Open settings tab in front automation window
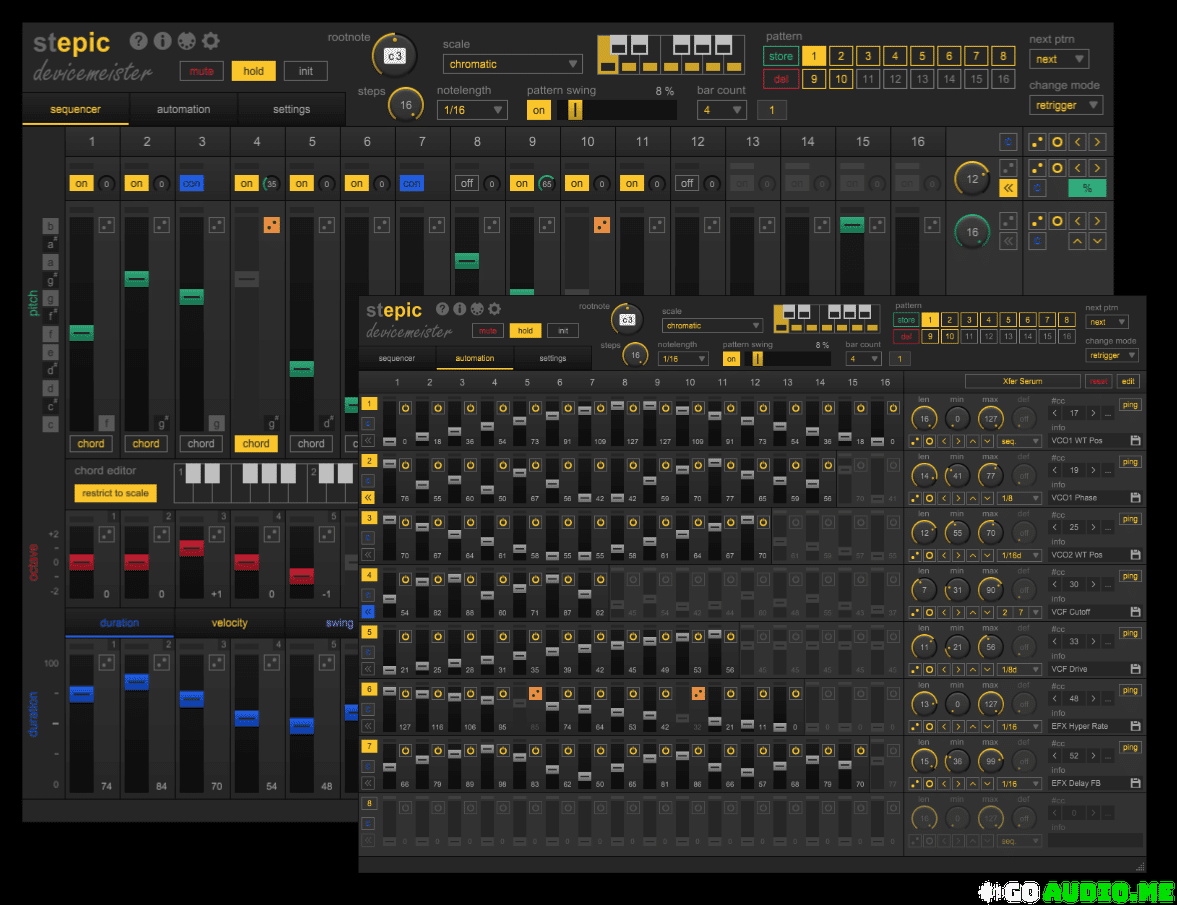 coord(552,359)
